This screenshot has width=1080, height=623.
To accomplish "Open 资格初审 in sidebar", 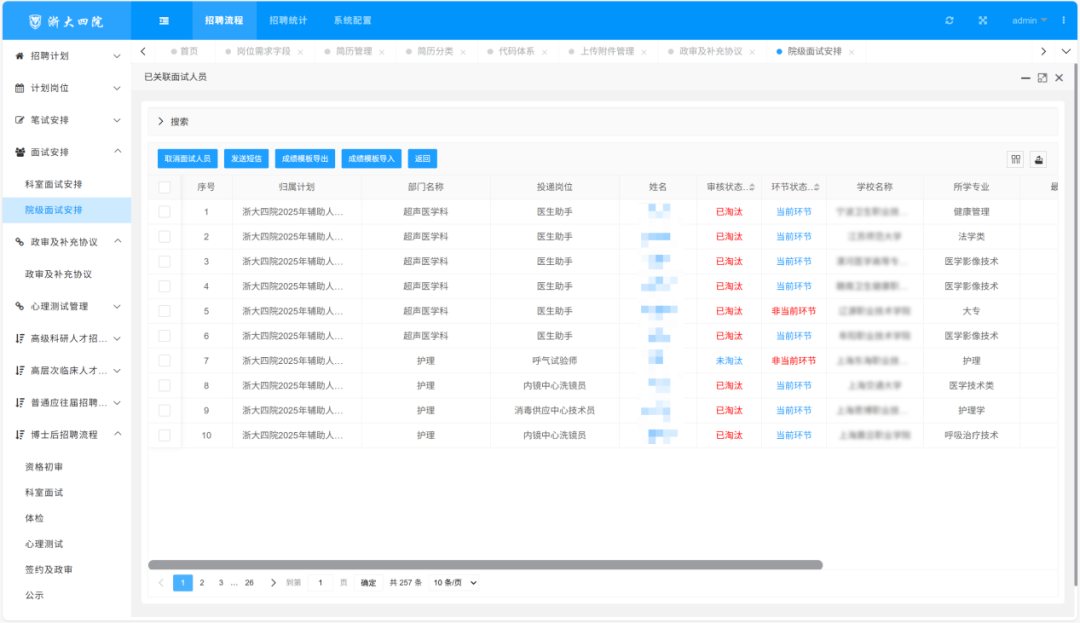I will (x=44, y=467).
